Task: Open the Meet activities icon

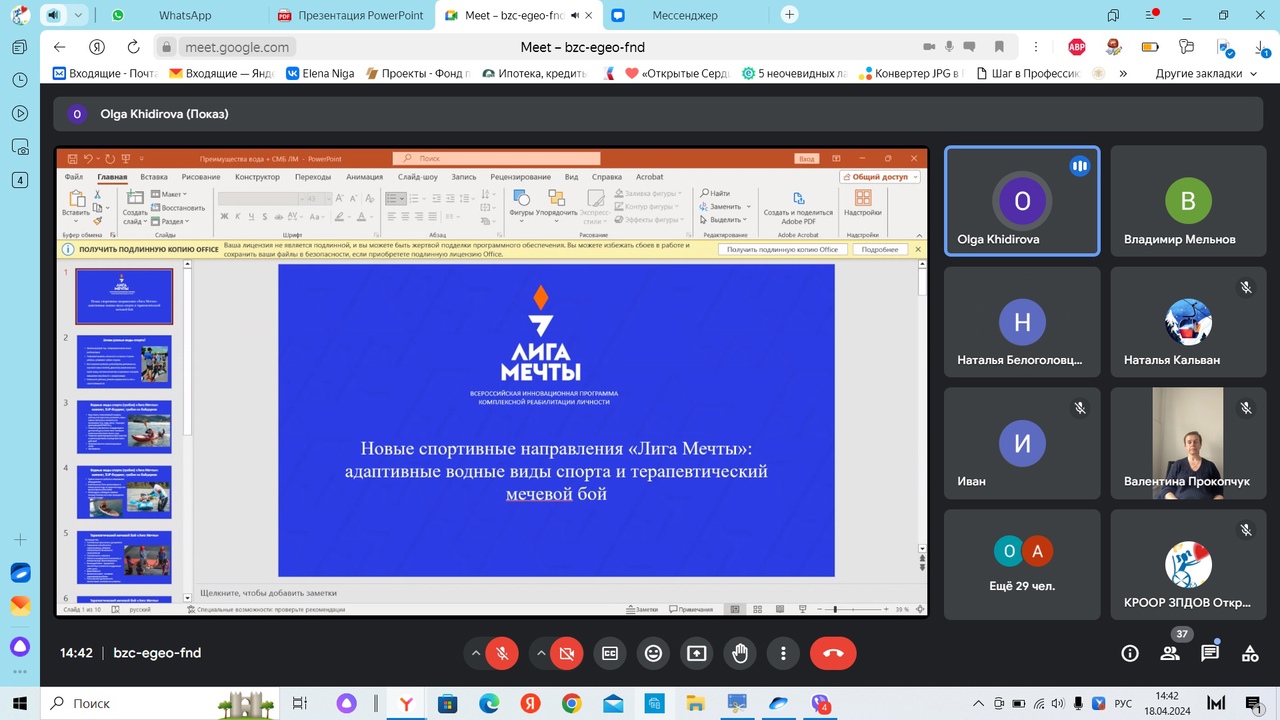Action: [1250, 653]
